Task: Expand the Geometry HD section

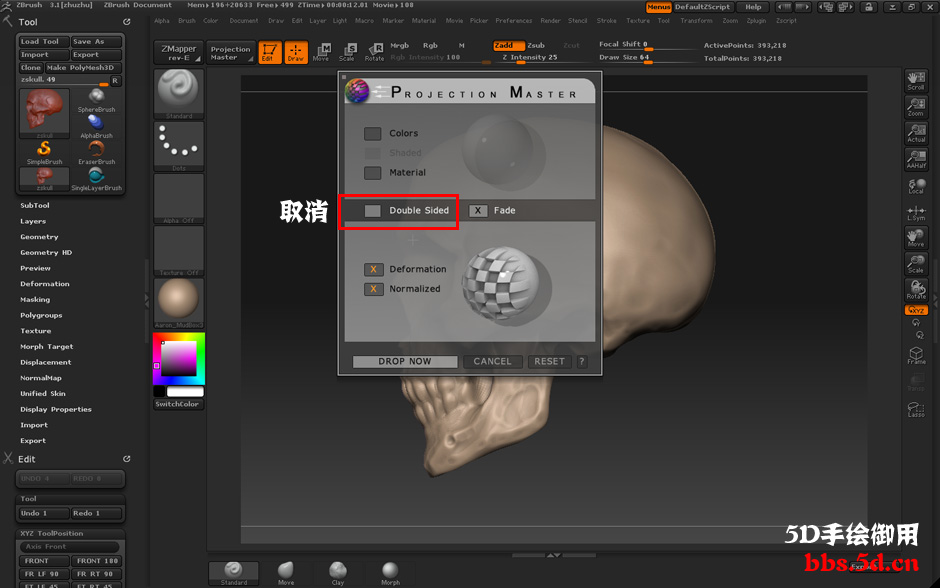Action: pyautogui.click(x=46, y=252)
